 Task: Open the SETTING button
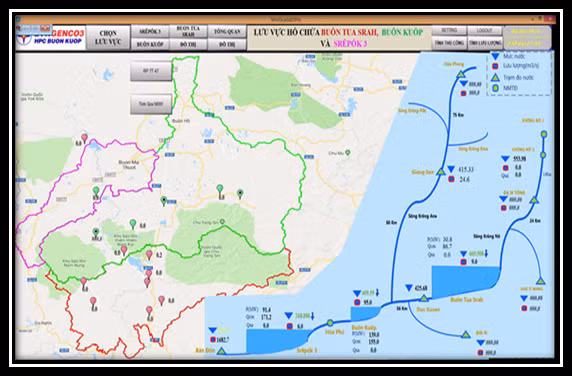coord(449,30)
